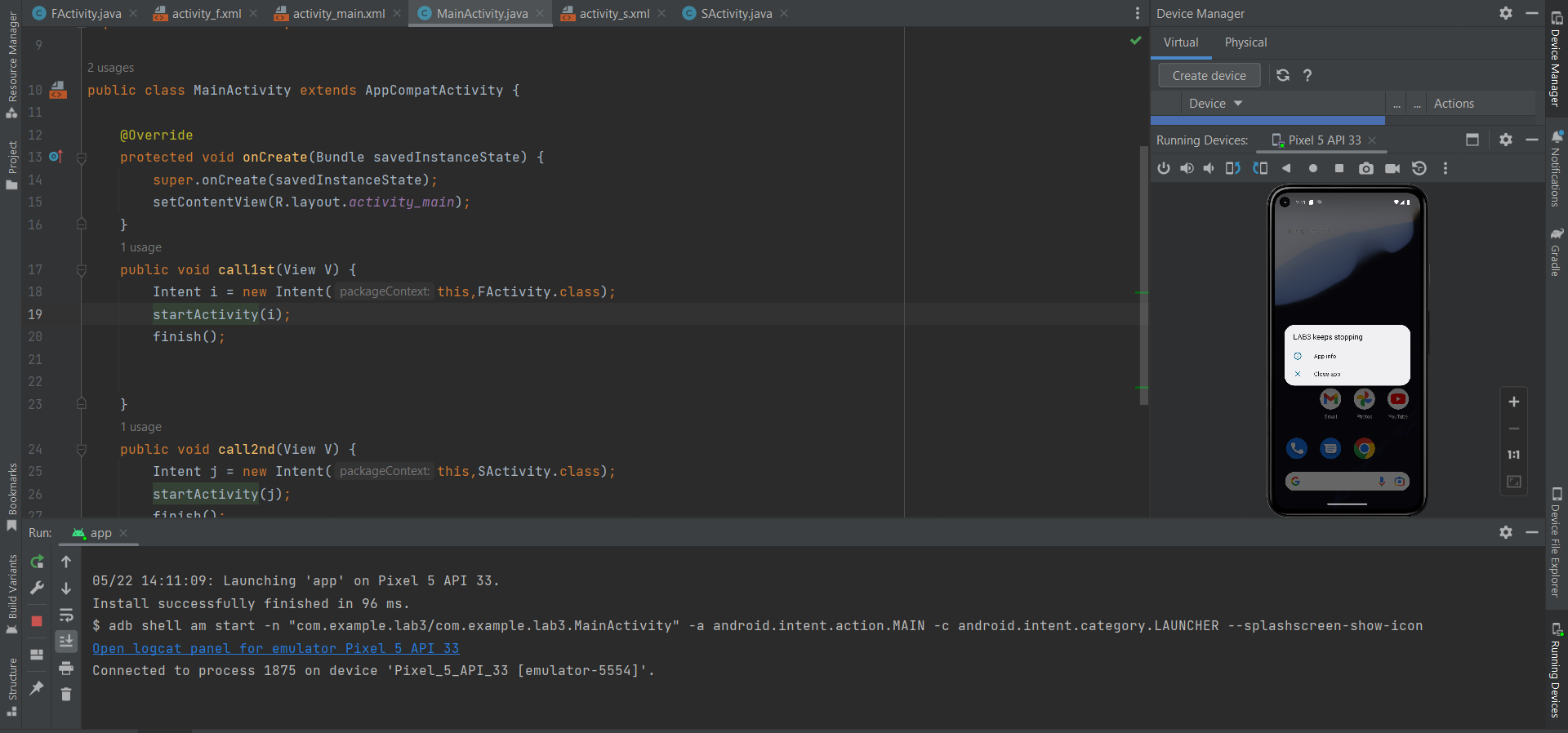Toggle the Project tool window
Screen dimensions: 1568x733
click(12, 166)
